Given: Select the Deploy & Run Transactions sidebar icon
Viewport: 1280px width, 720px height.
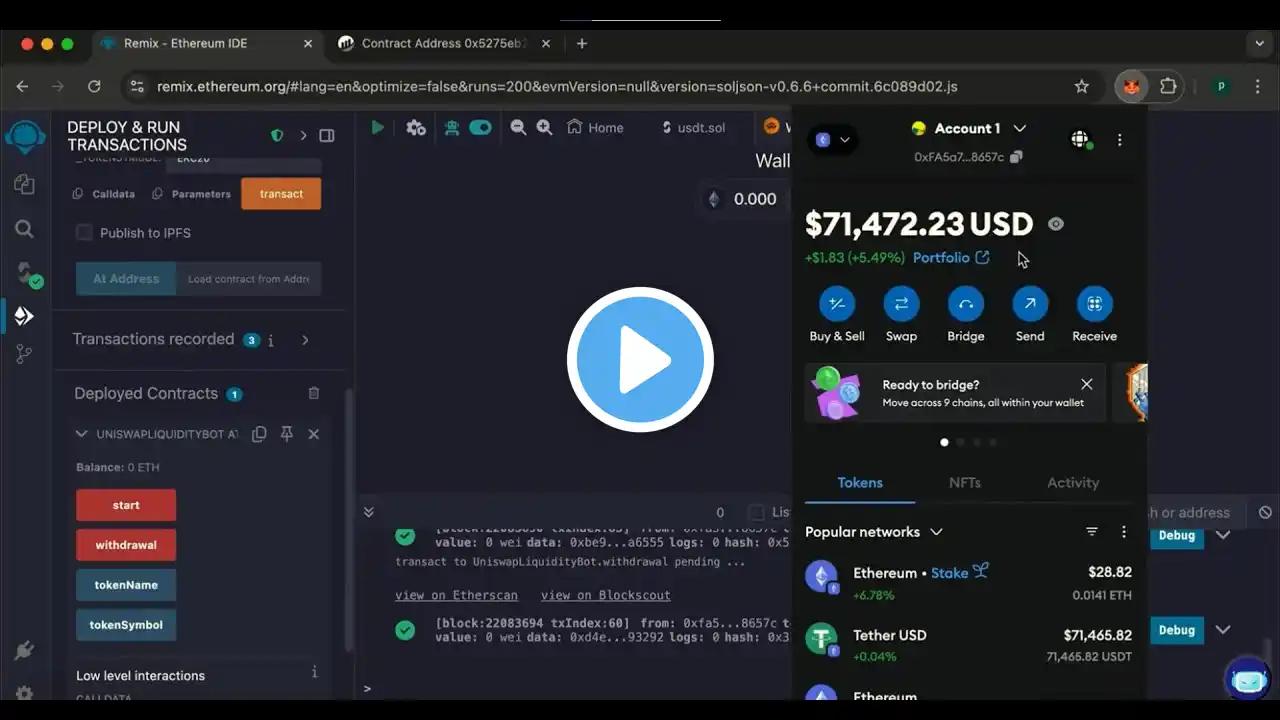Looking at the screenshot, I should (24, 316).
